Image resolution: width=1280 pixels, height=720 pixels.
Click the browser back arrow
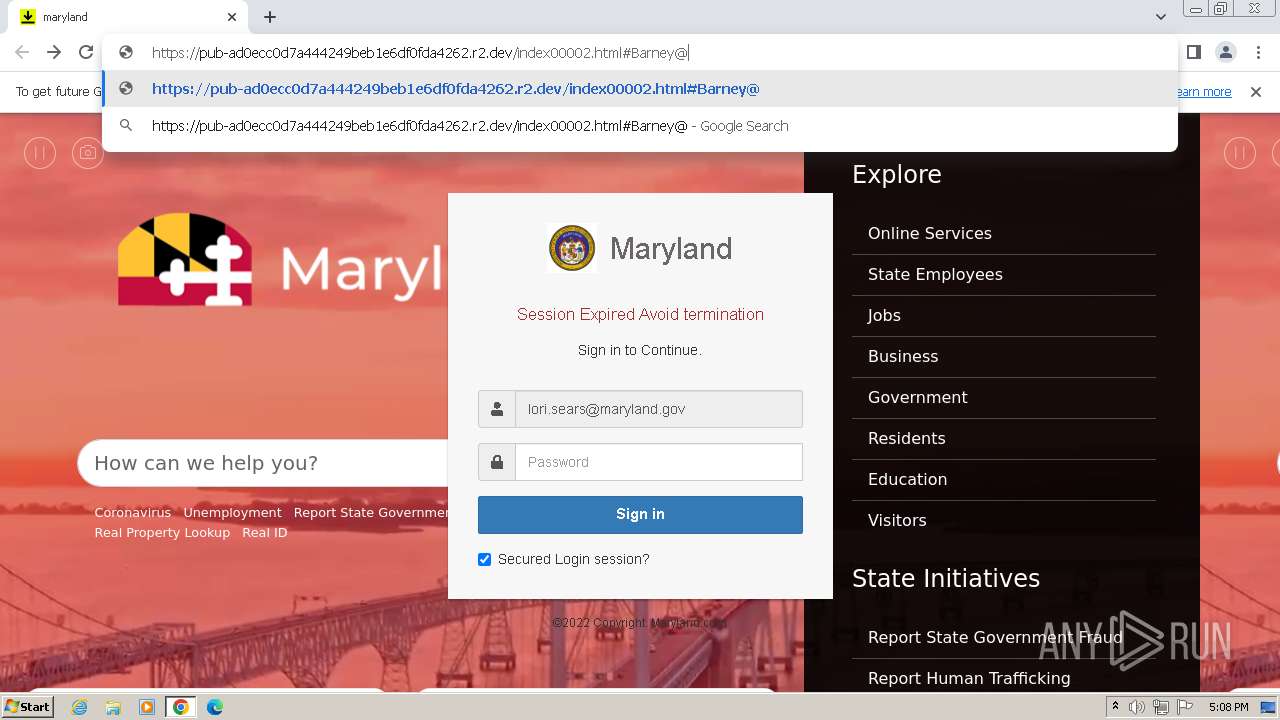click(22, 53)
